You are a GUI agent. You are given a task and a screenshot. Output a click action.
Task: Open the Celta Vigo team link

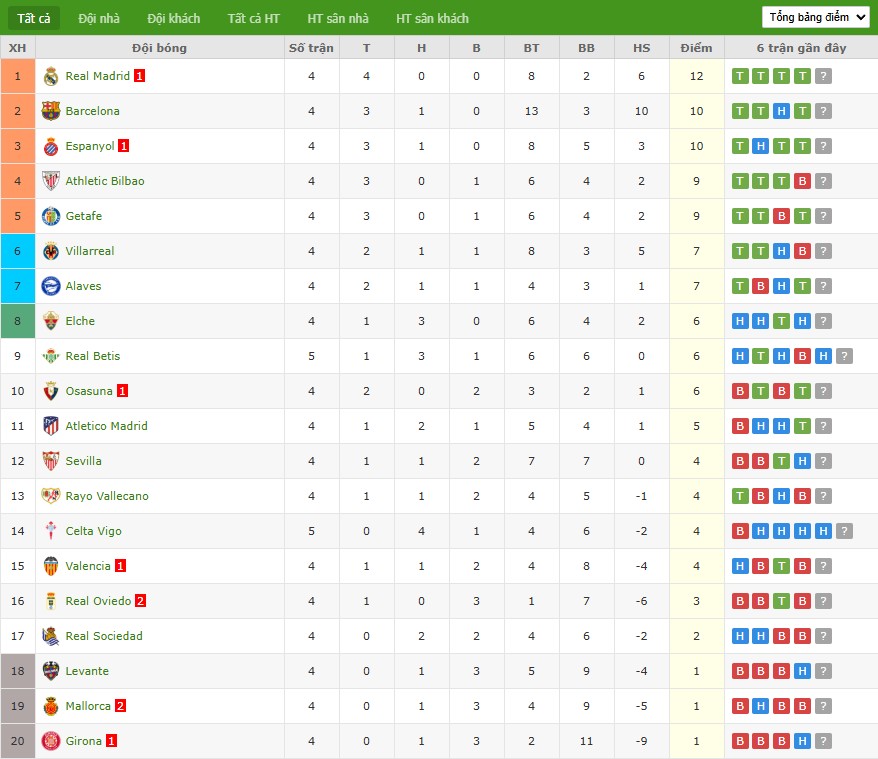click(x=94, y=531)
